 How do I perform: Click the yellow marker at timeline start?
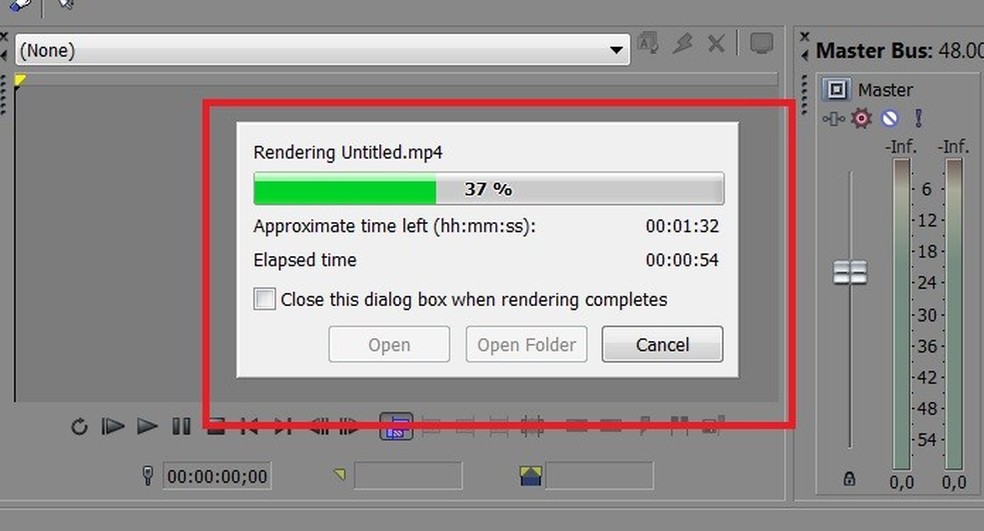point(19,80)
